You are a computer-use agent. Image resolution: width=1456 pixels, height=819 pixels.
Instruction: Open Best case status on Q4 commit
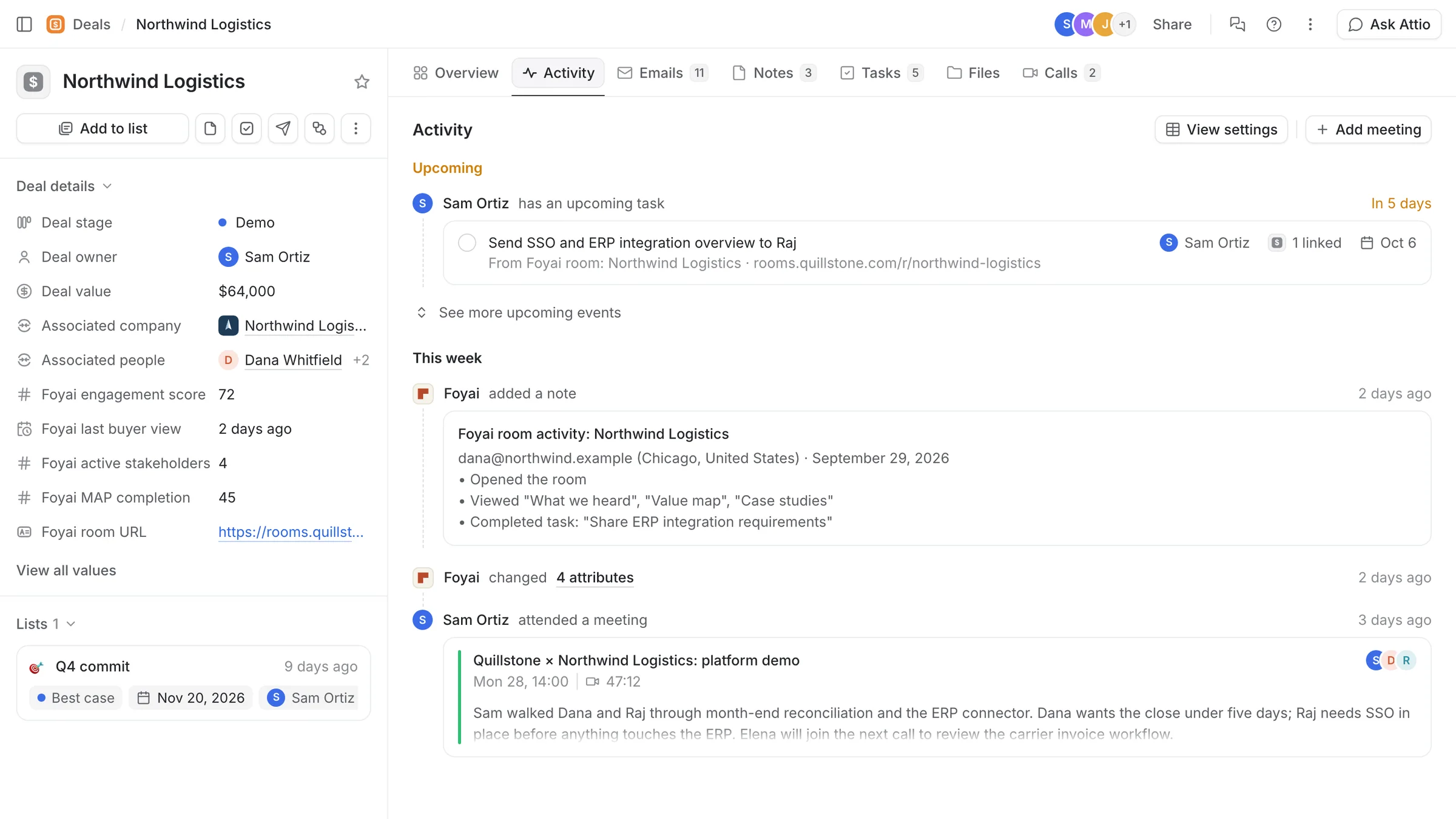76,698
